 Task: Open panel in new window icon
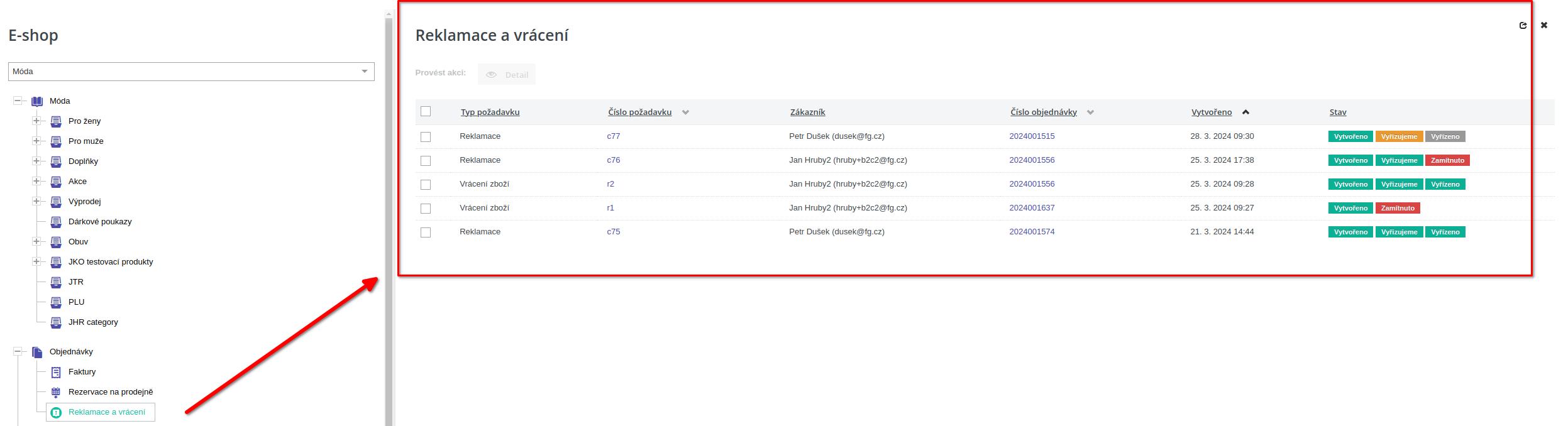[1522, 25]
